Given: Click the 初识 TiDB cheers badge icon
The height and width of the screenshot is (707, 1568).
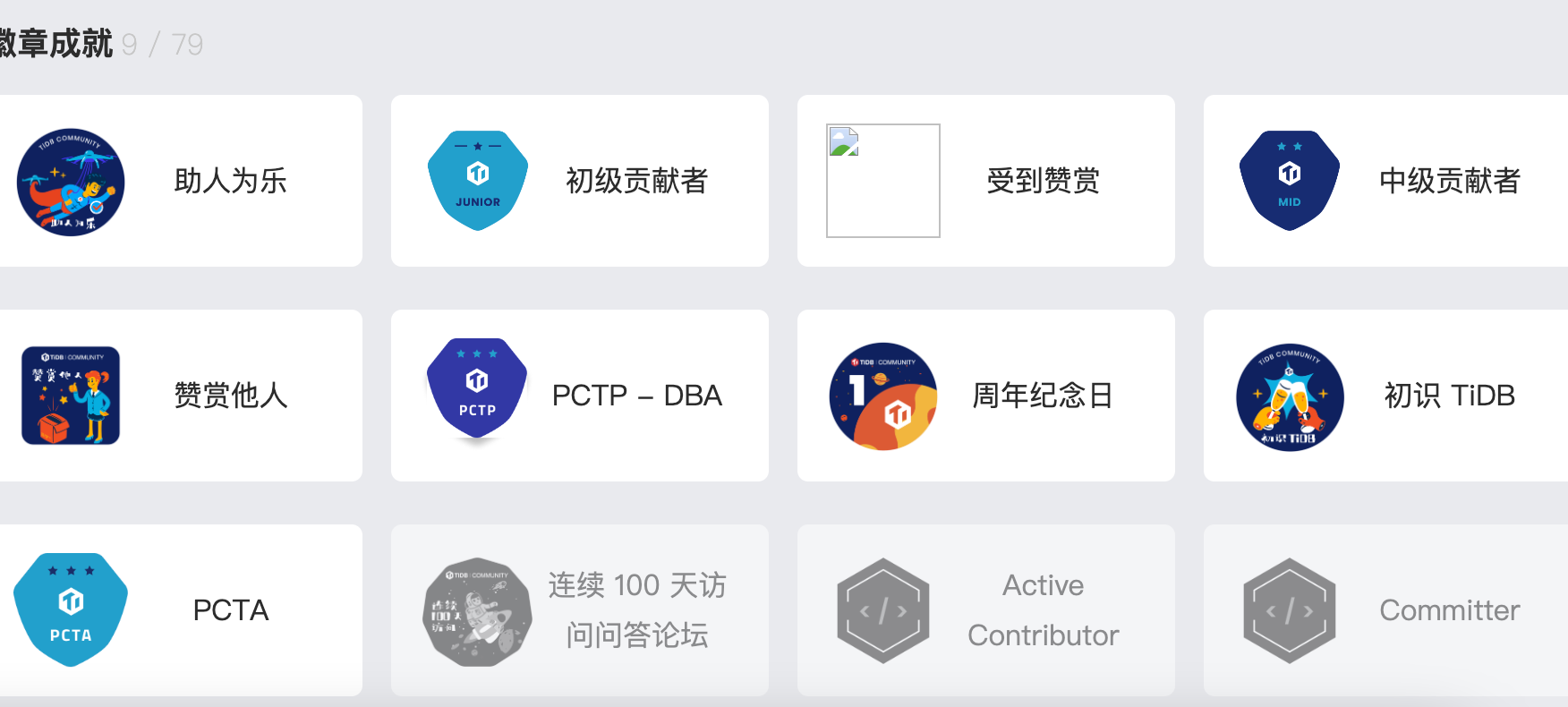Looking at the screenshot, I should click(1289, 396).
